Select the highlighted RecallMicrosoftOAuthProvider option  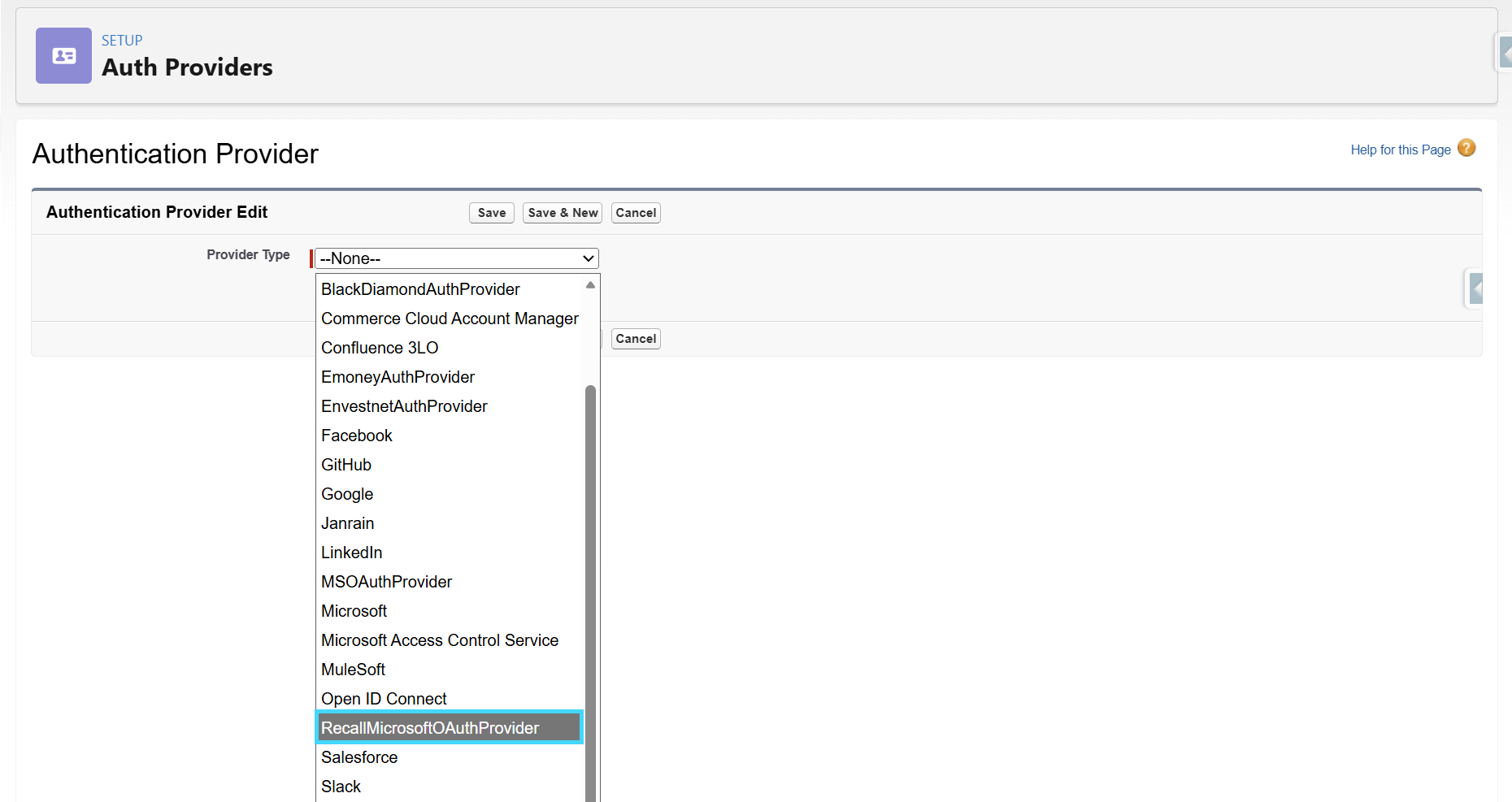450,728
